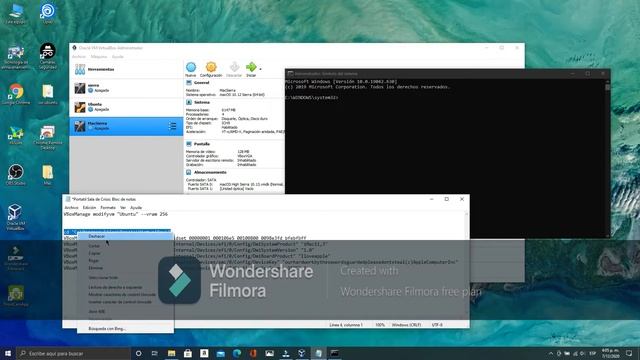
Task: Open Microsoft Edge from the taskbar
Action: 237,353
